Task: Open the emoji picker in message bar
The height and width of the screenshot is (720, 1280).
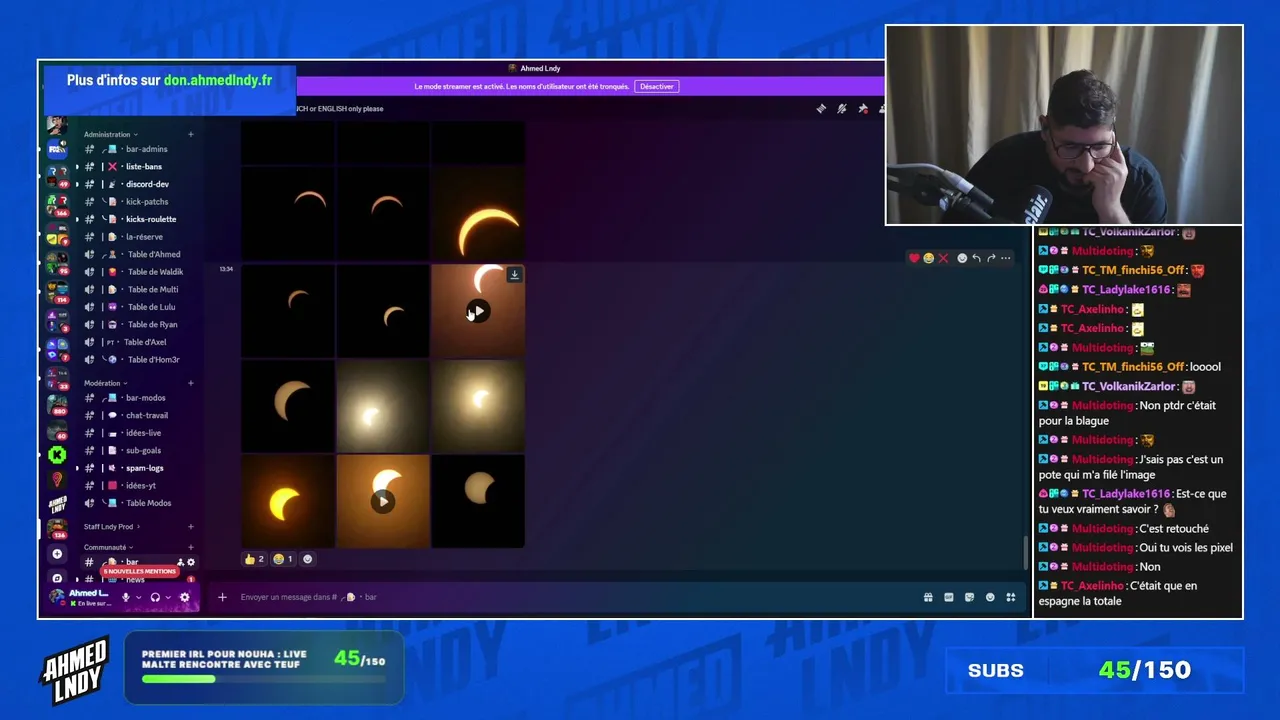Action: (990, 597)
